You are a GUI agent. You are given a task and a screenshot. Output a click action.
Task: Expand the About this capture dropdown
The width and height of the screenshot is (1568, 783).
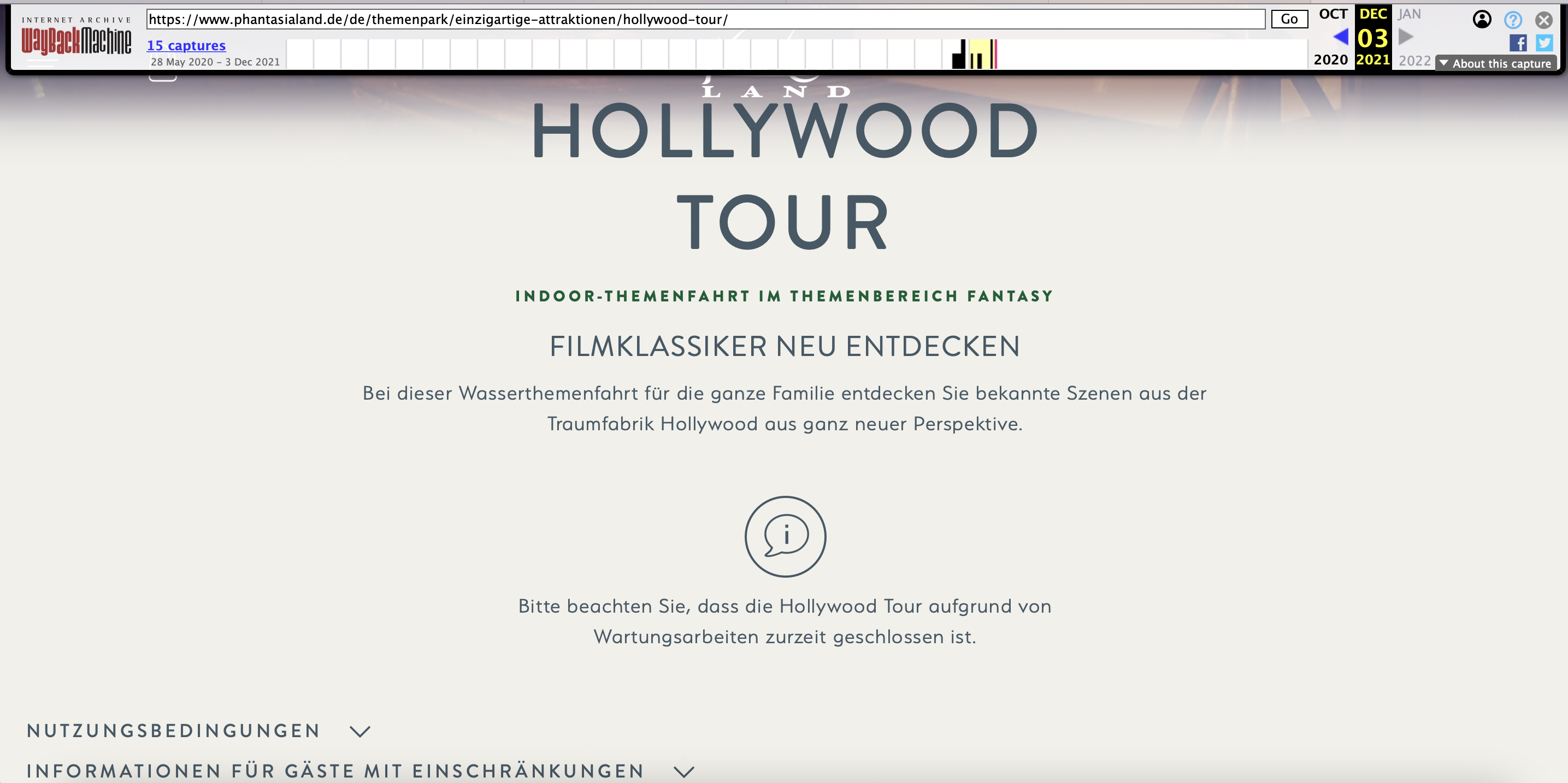(x=1496, y=63)
